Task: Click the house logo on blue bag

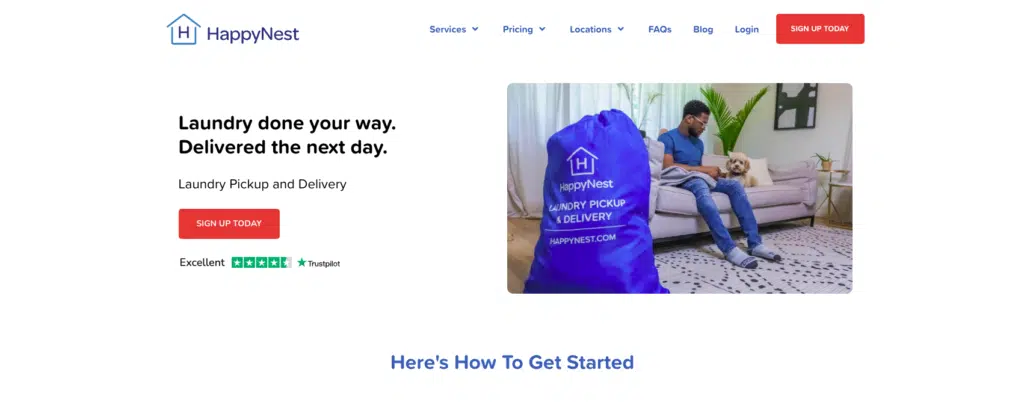Action: 582,162
